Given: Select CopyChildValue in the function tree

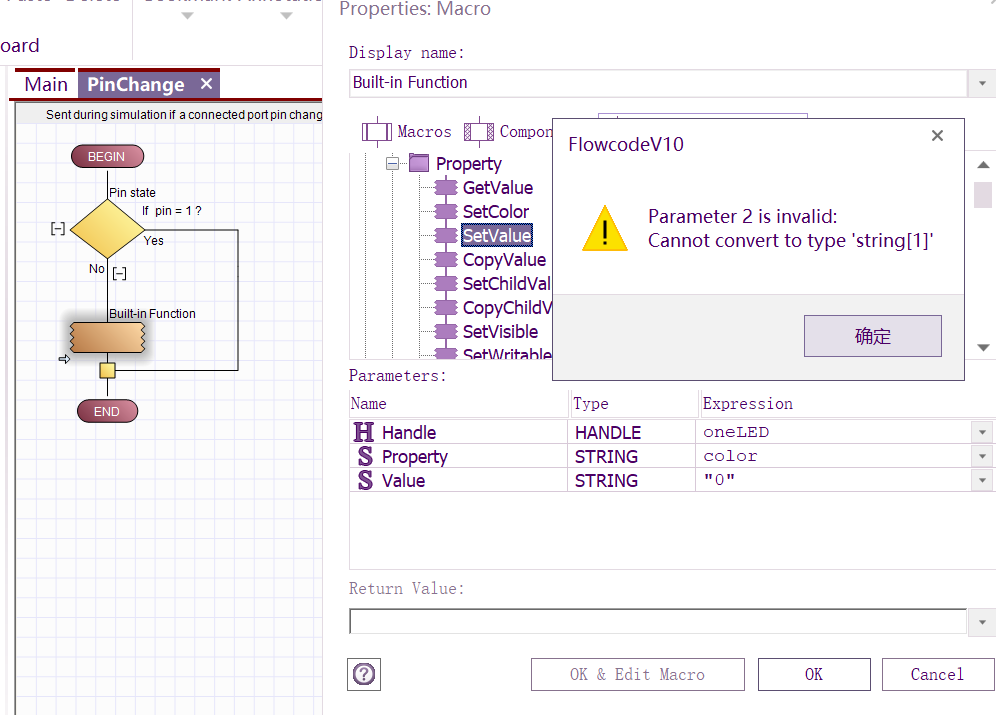Looking at the screenshot, I should tap(507, 308).
